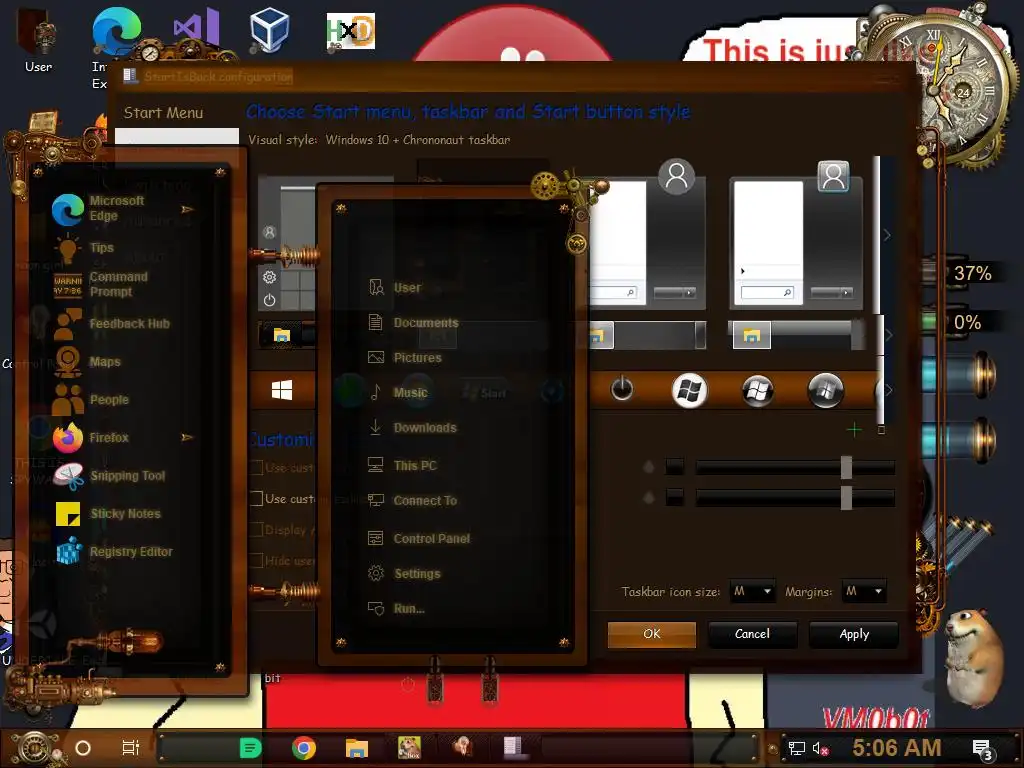
Task: Open Cortana circle on the taskbar
Action: [83, 748]
